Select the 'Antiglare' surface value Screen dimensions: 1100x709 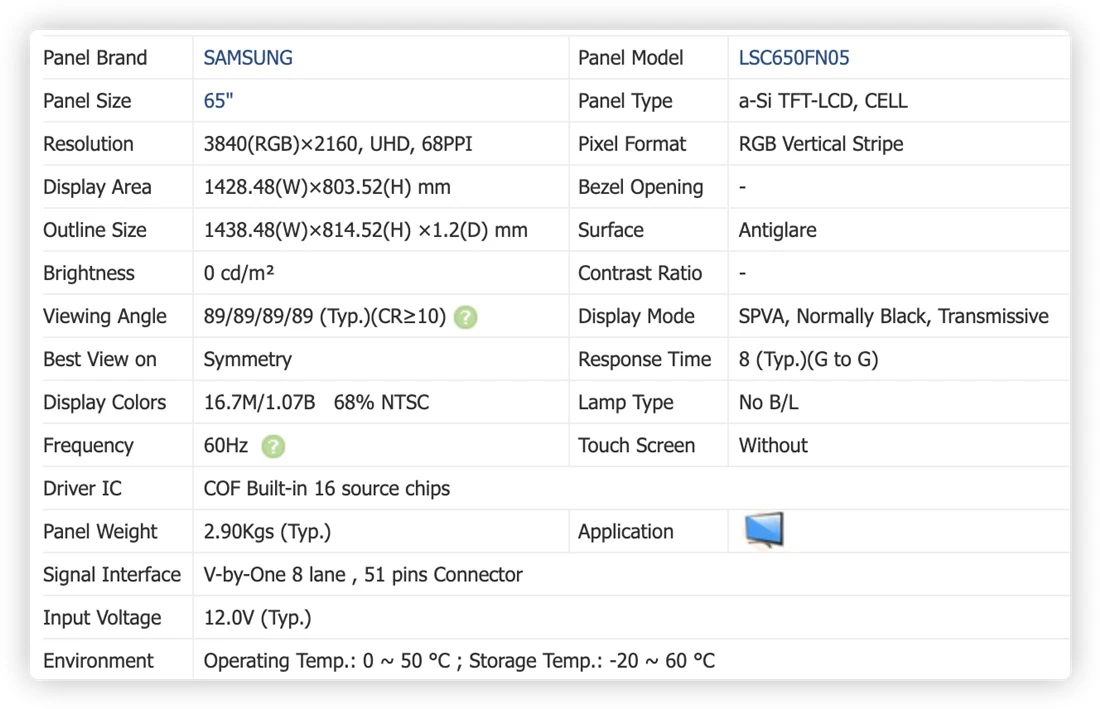tap(777, 230)
